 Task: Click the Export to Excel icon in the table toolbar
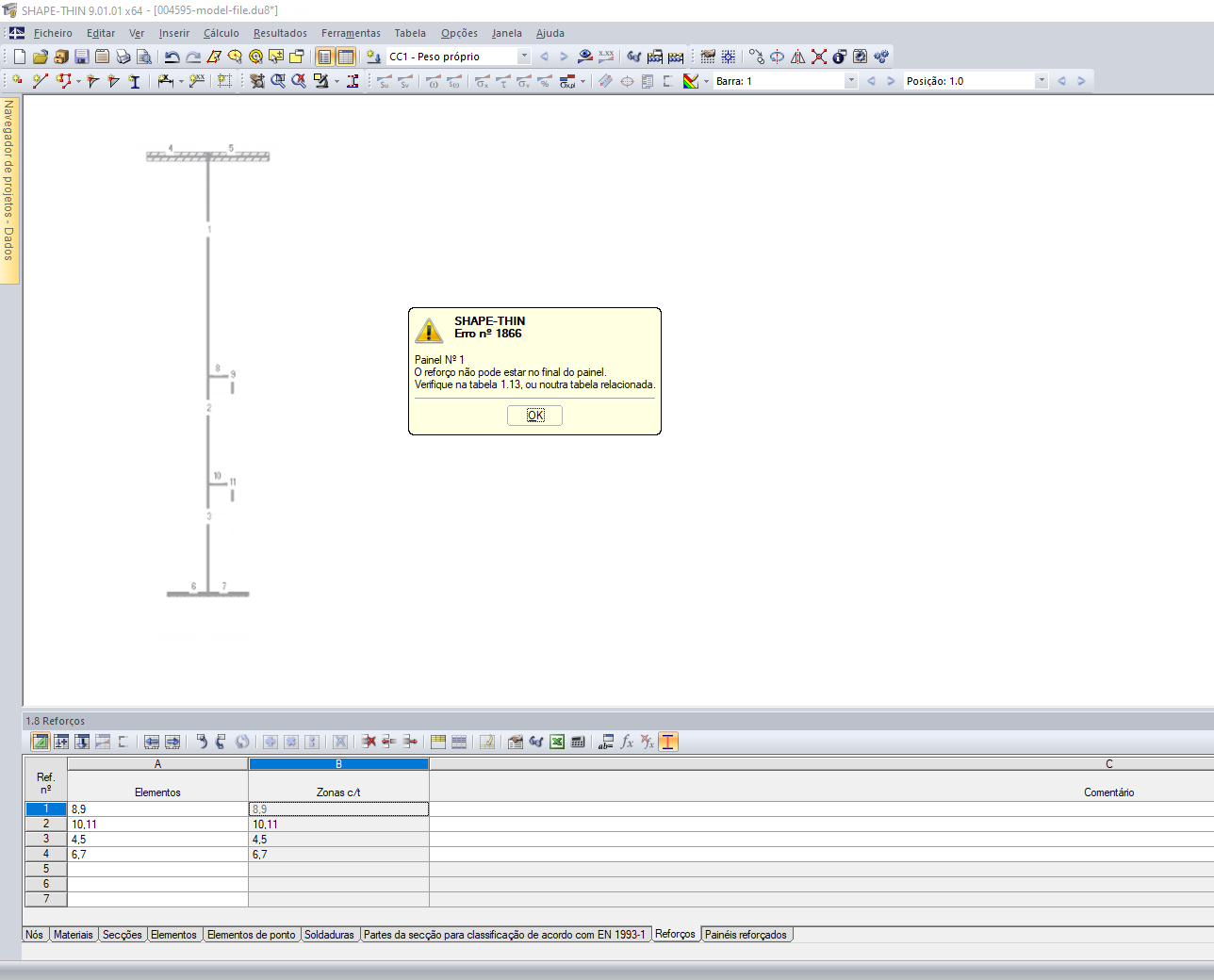click(557, 742)
